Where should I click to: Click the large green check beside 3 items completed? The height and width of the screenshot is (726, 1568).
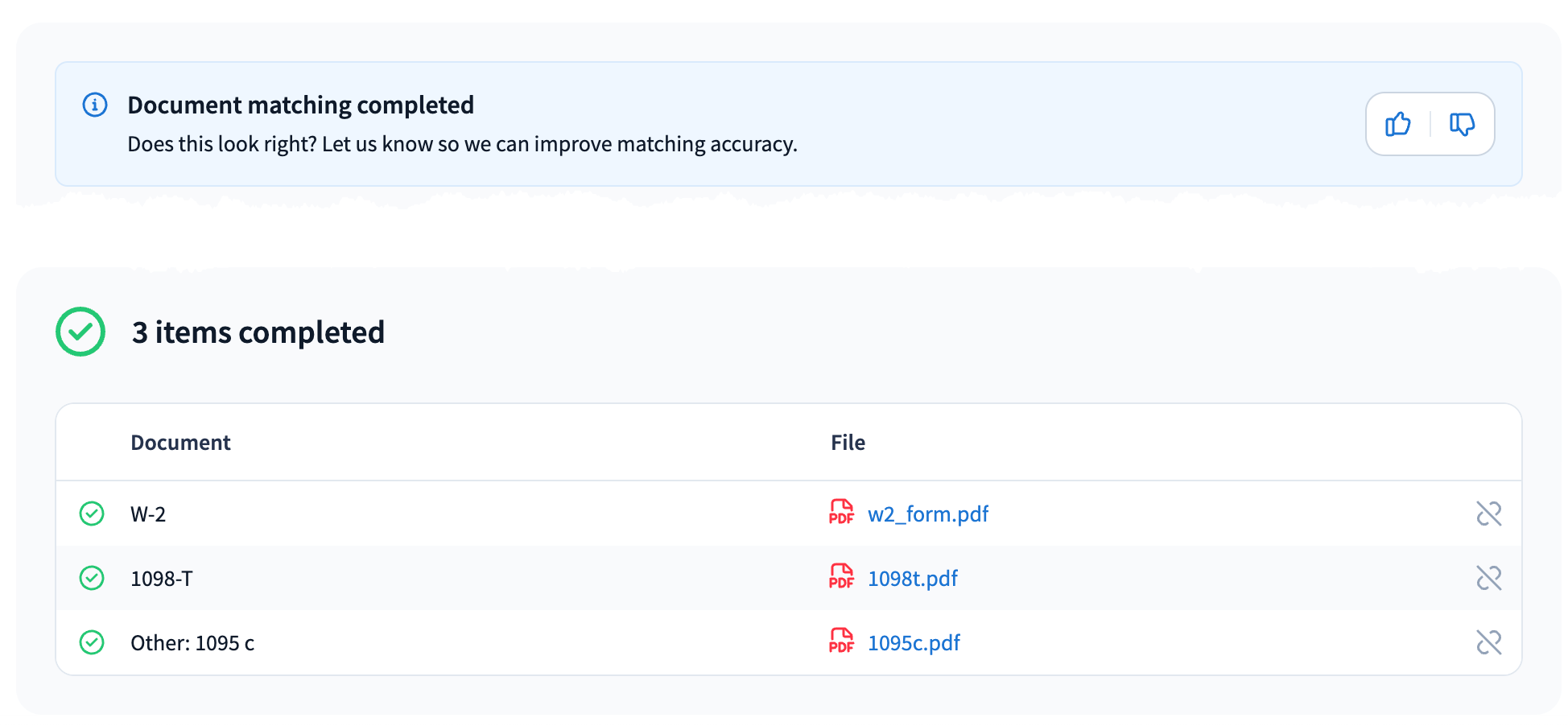point(80,332)
